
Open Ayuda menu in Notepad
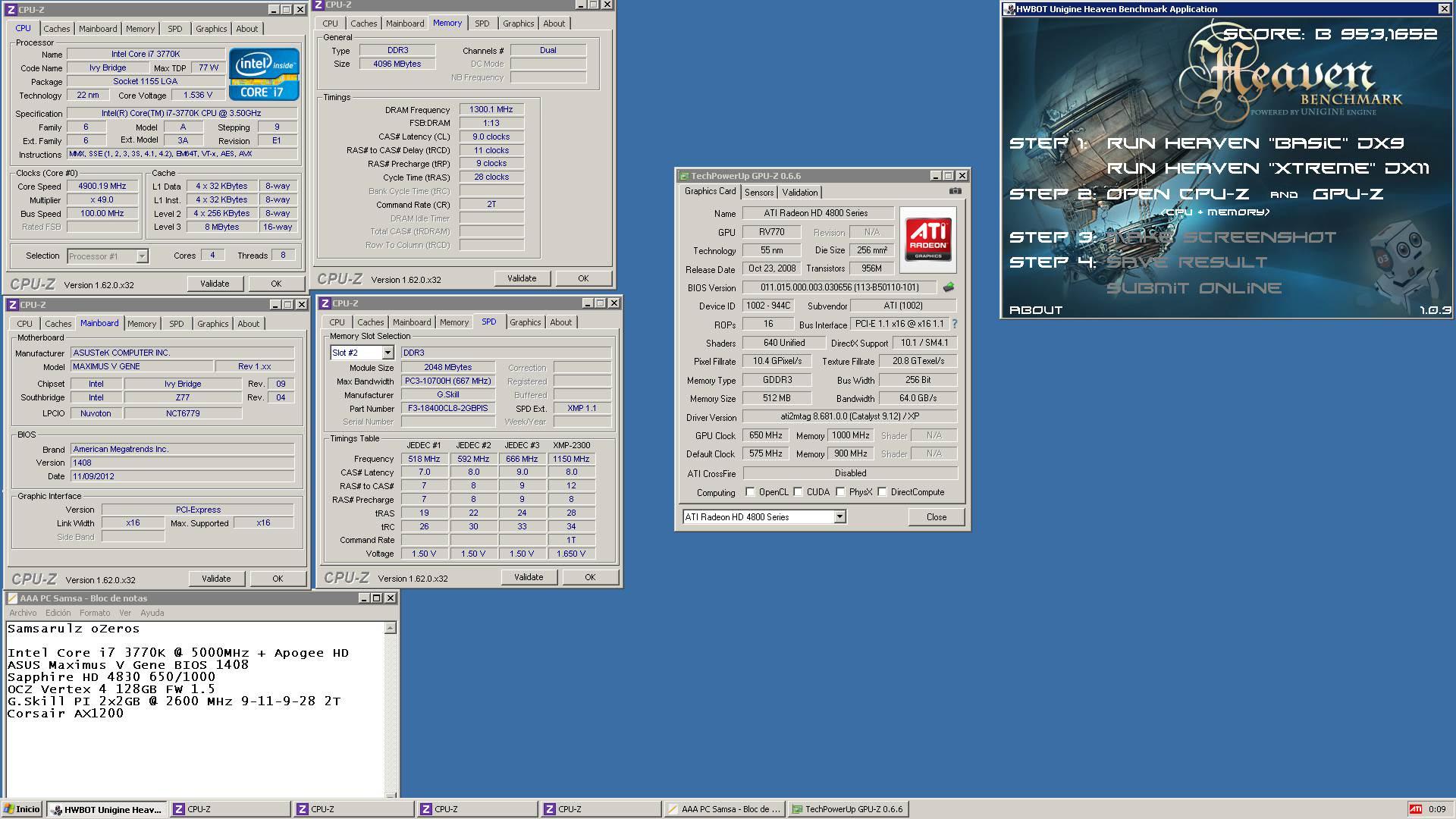tap(152, 613)
